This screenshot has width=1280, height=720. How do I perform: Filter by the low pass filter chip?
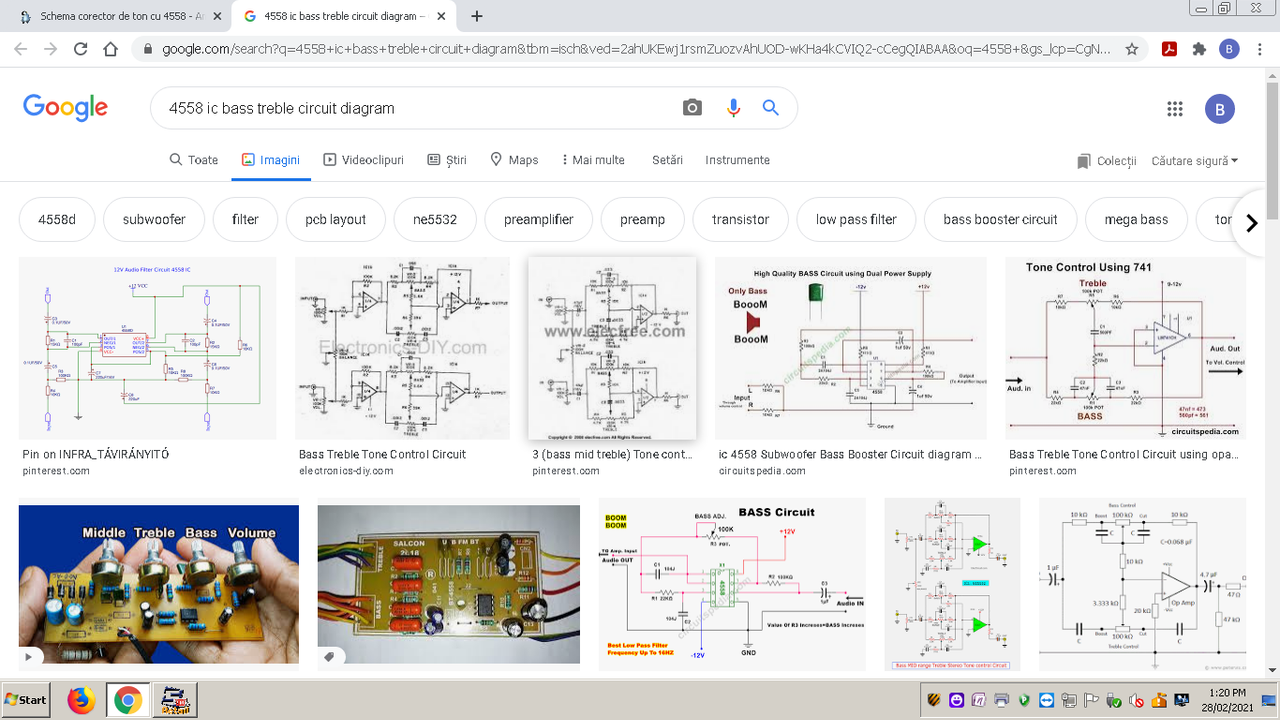pos(856,220)
